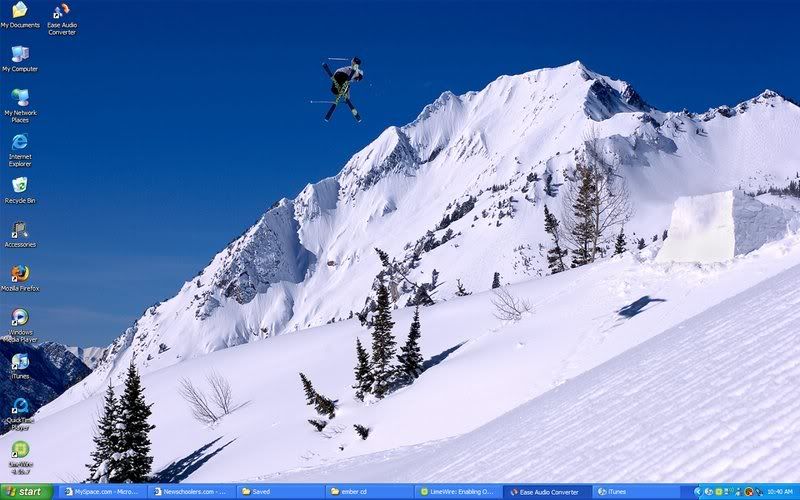Click the My Computer desktop icon

19,54
